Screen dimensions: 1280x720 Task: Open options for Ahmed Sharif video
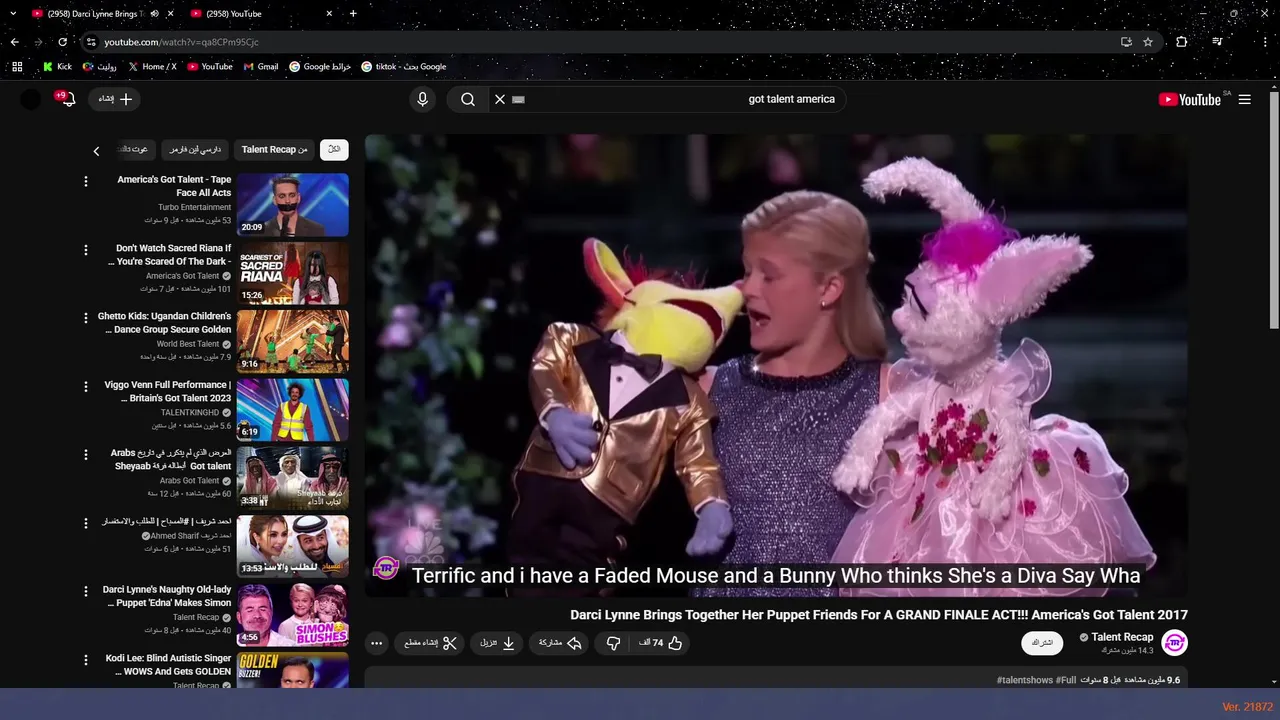point(86,523)
